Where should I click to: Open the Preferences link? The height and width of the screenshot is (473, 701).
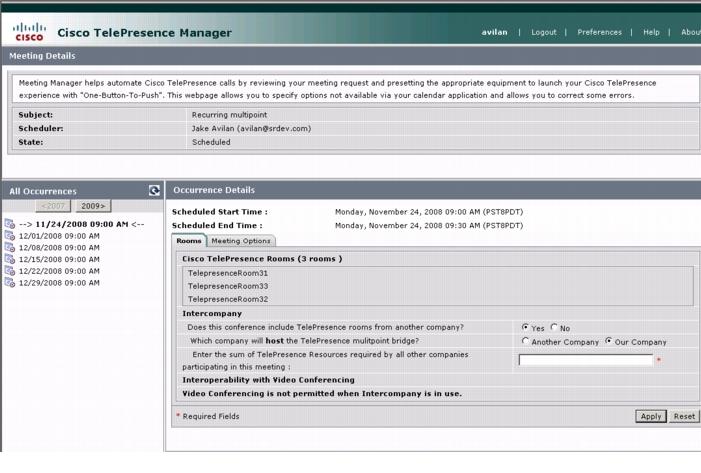[600, 32]
